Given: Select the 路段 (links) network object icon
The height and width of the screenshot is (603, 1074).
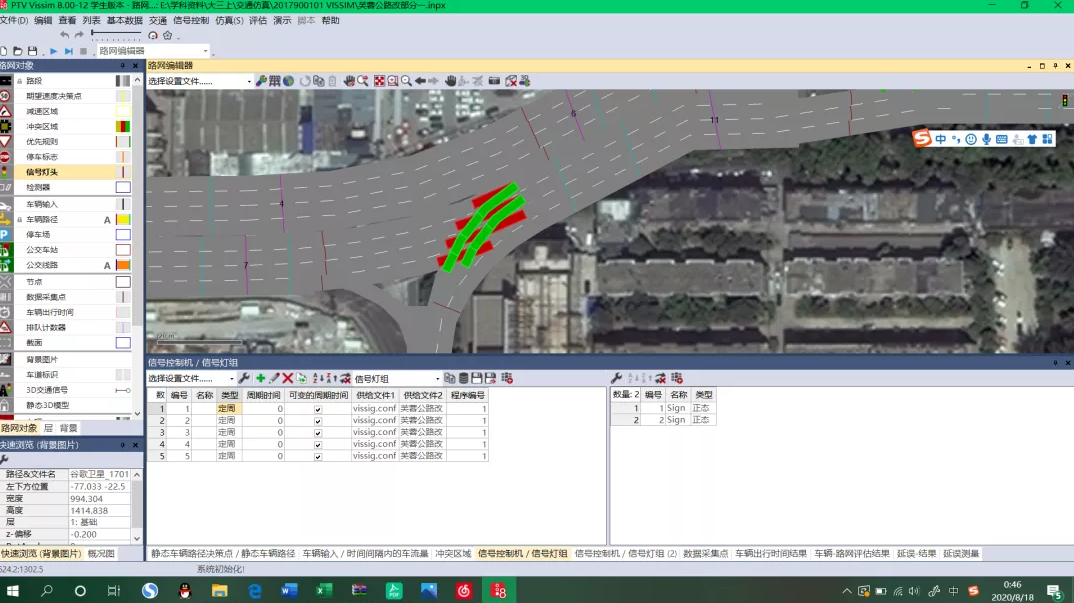Looking at the screenshot, I should coord(5,81).
